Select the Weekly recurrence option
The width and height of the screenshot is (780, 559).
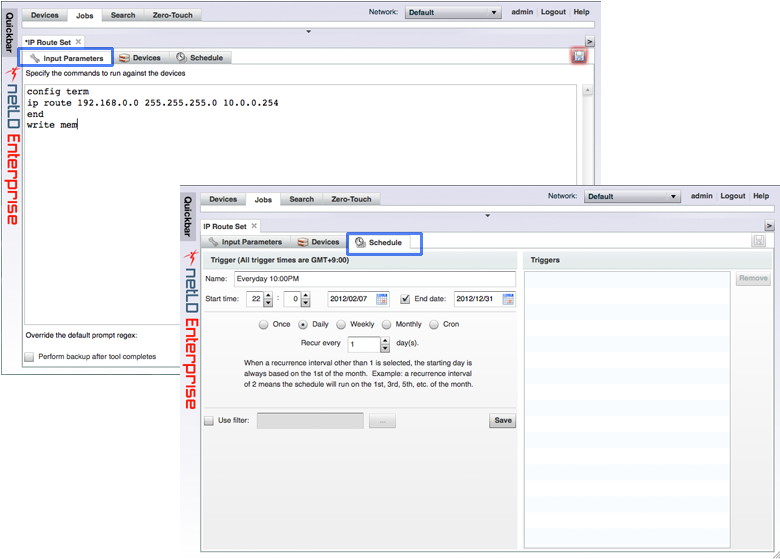coord(341,325)
